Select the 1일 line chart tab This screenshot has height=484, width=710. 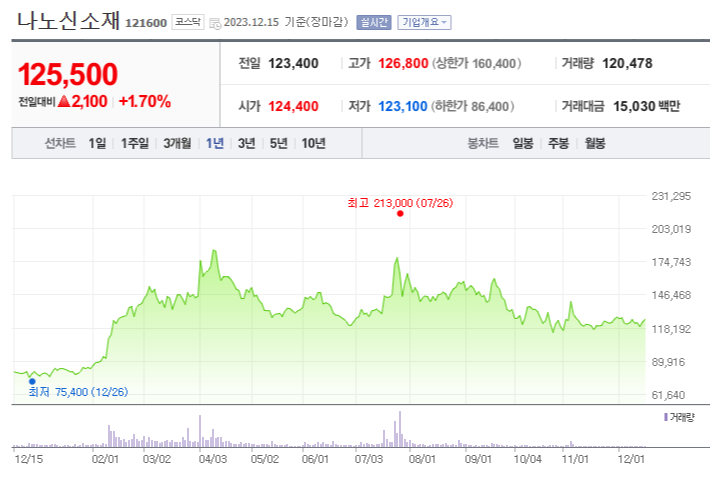[x=97, y=144]
